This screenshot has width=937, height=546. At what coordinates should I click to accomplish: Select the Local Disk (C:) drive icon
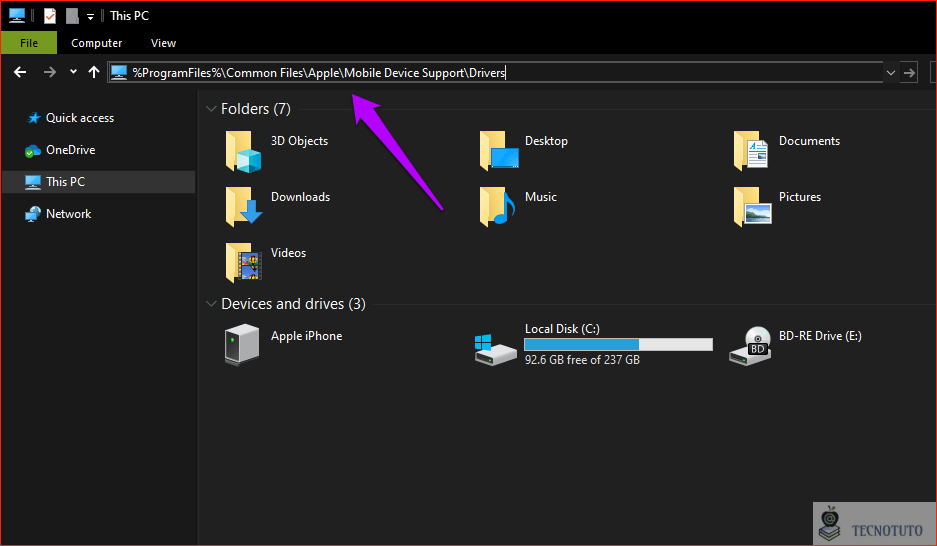[495, 349]
